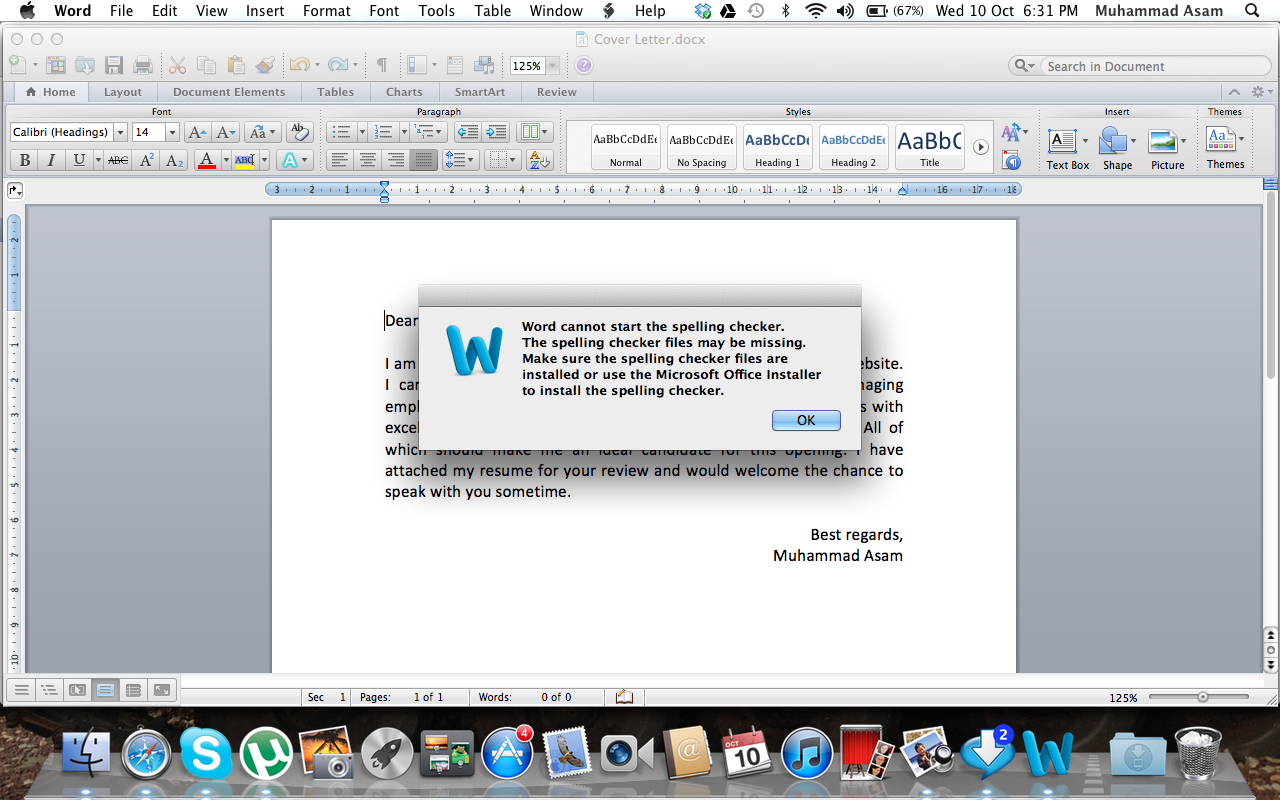Align text right
The width and height of the screenshot is (1280, 800).
coord(396,160)
